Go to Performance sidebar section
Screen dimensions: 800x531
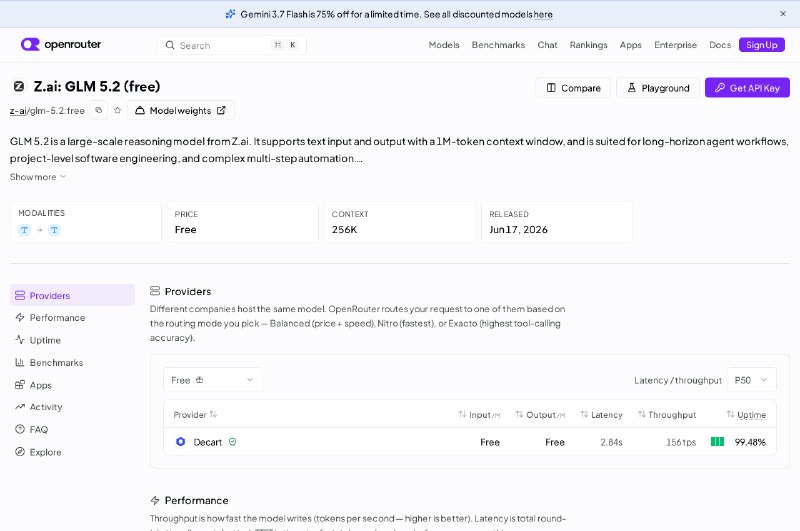coord(72,317)
